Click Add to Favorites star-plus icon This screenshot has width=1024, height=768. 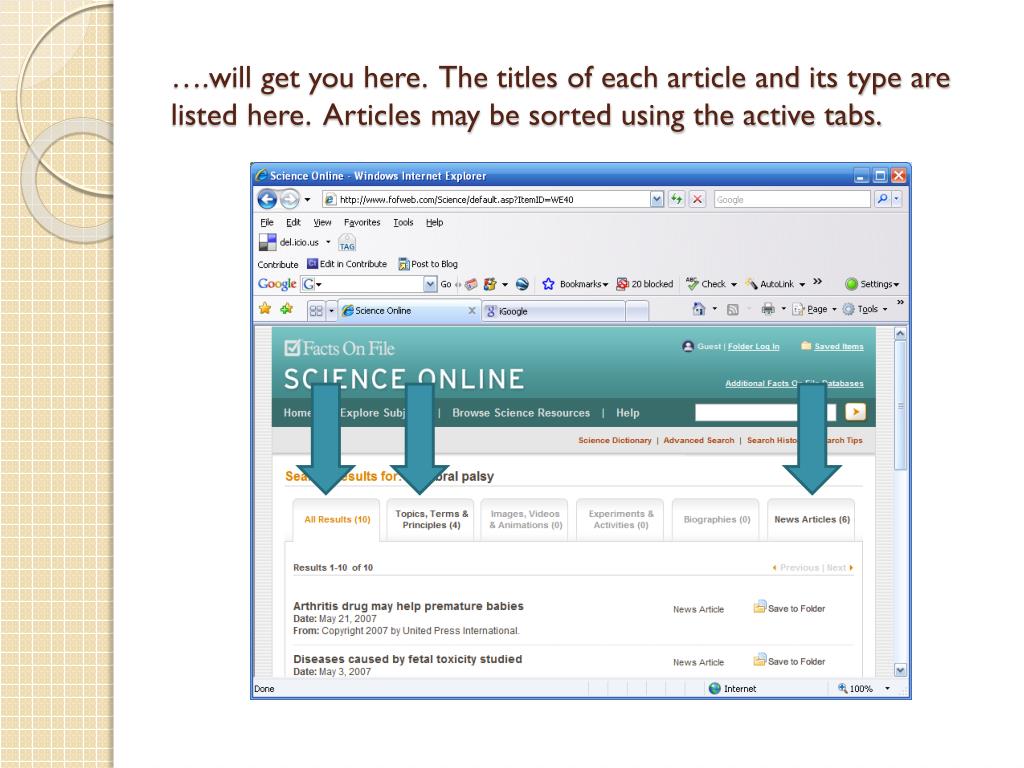point(287,309)
